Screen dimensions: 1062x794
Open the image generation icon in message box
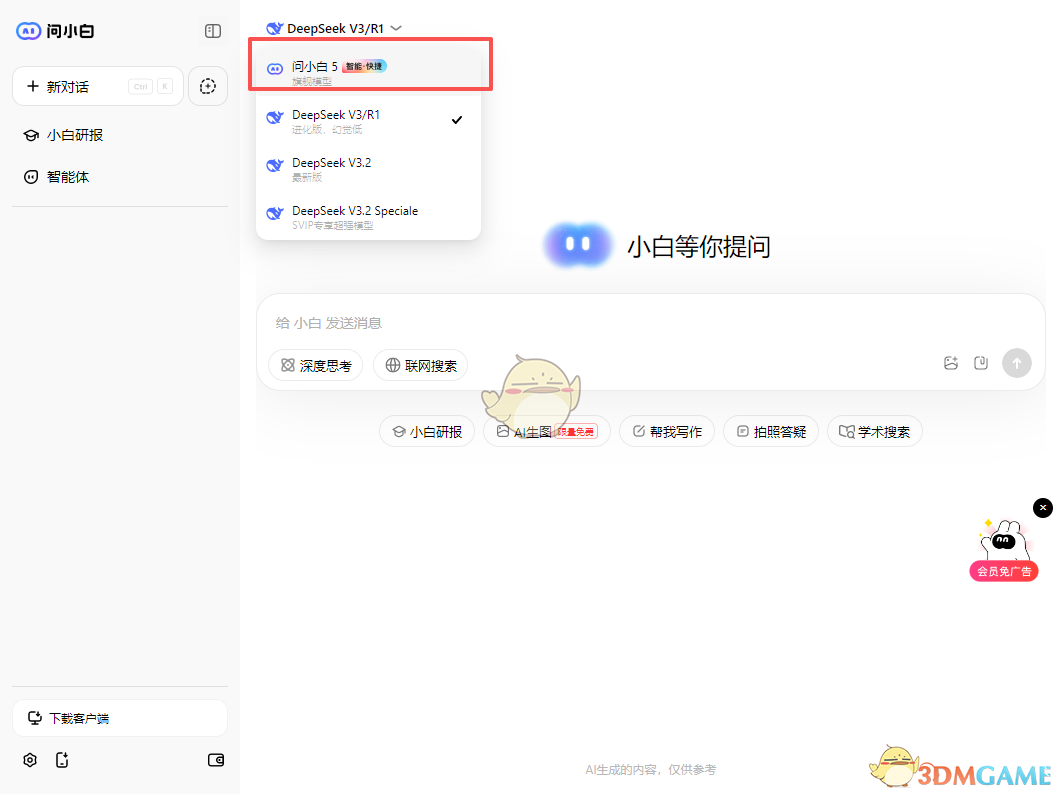pyautogui.click(x=950, y=363)
